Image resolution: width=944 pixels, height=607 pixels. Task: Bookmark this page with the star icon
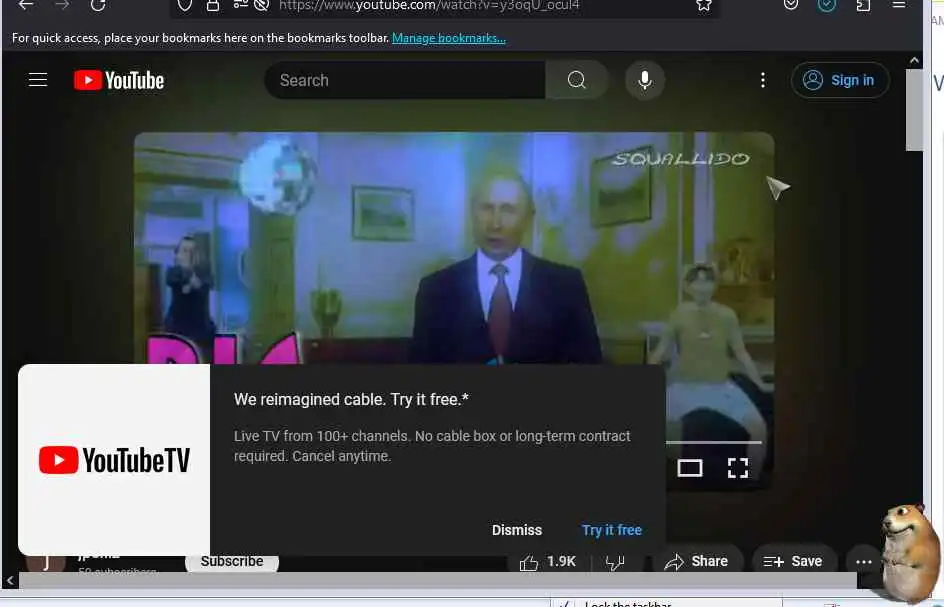point(704,5)
